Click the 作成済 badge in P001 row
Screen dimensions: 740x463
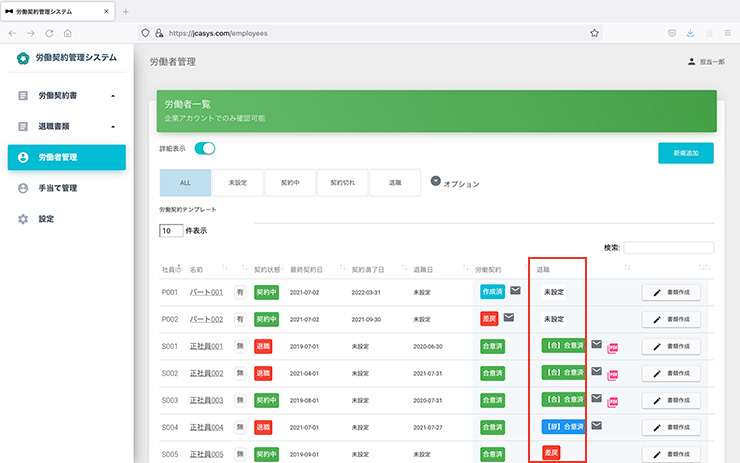492,292
